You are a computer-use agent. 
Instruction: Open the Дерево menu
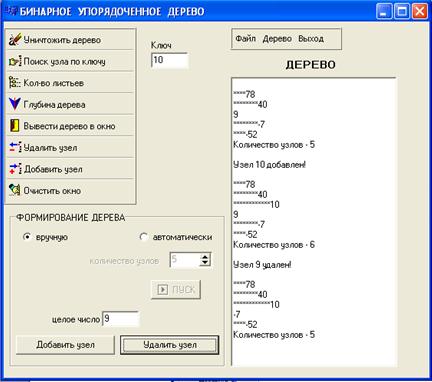point(277,39)
